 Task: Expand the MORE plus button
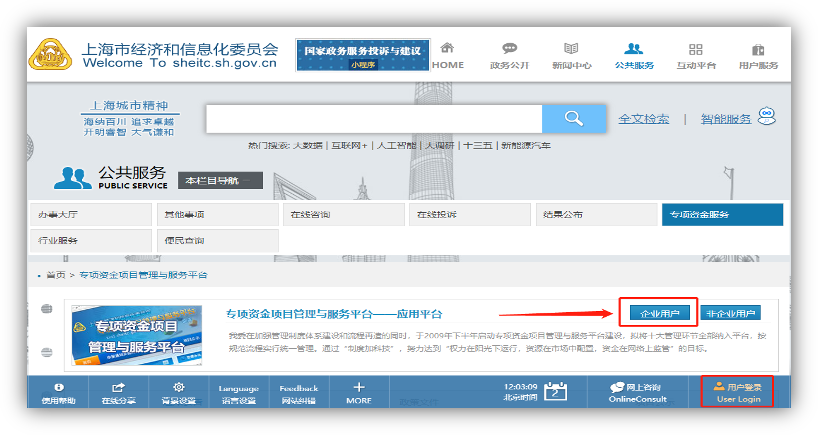pos(359,387)
